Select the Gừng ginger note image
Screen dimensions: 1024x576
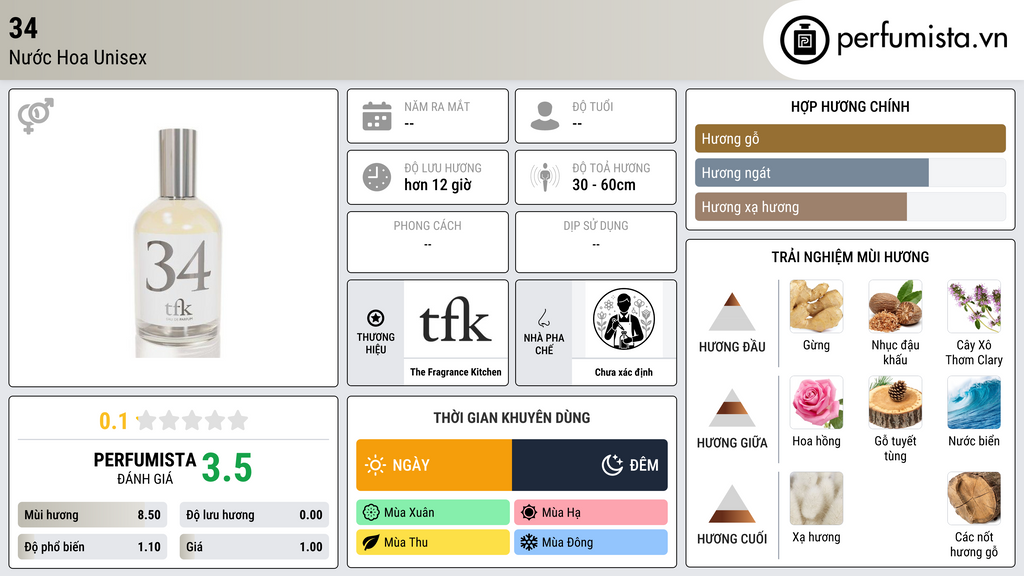coord(816,306)
